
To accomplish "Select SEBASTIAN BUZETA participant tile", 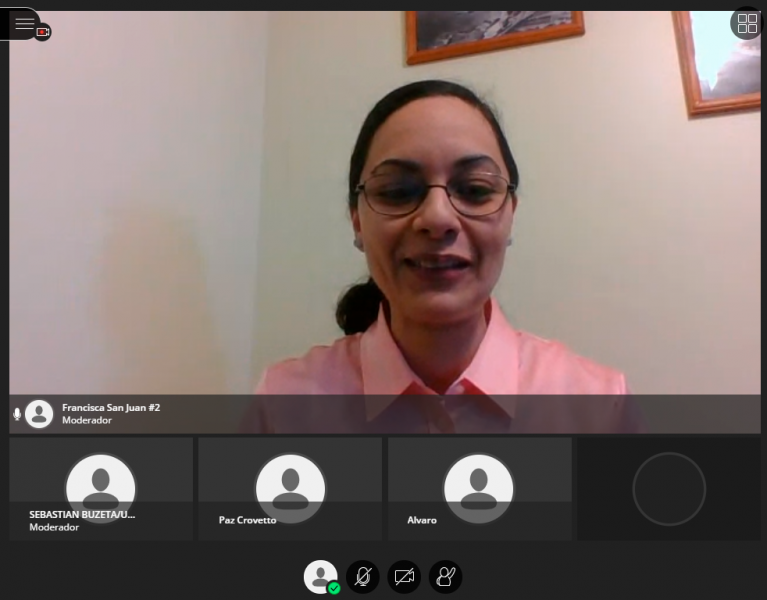I will click(x=101, y=489).
